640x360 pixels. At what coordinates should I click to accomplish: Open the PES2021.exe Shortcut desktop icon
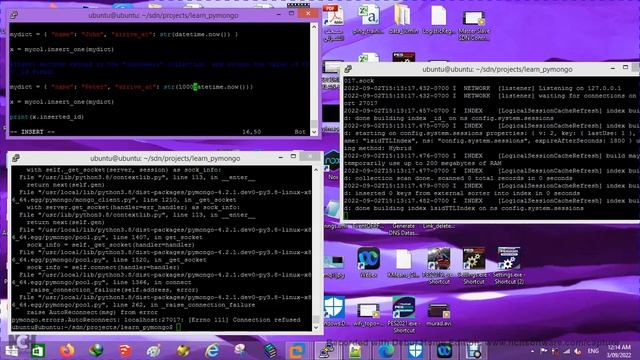point(404,314)
